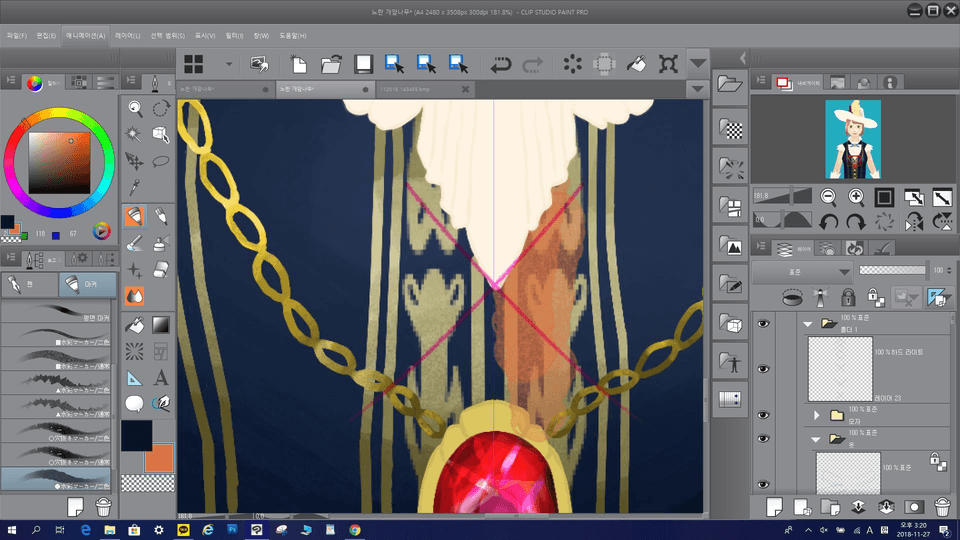
Task: Click the orange sub color swatch in toolbox
Action: [159, 458]
